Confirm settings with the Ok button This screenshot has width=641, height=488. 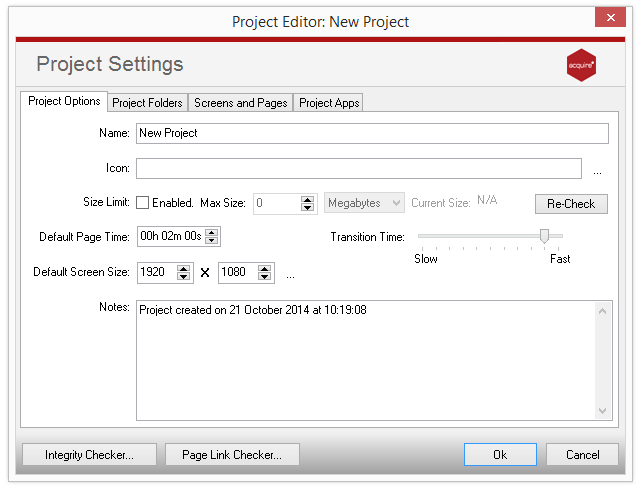(500, 454)
